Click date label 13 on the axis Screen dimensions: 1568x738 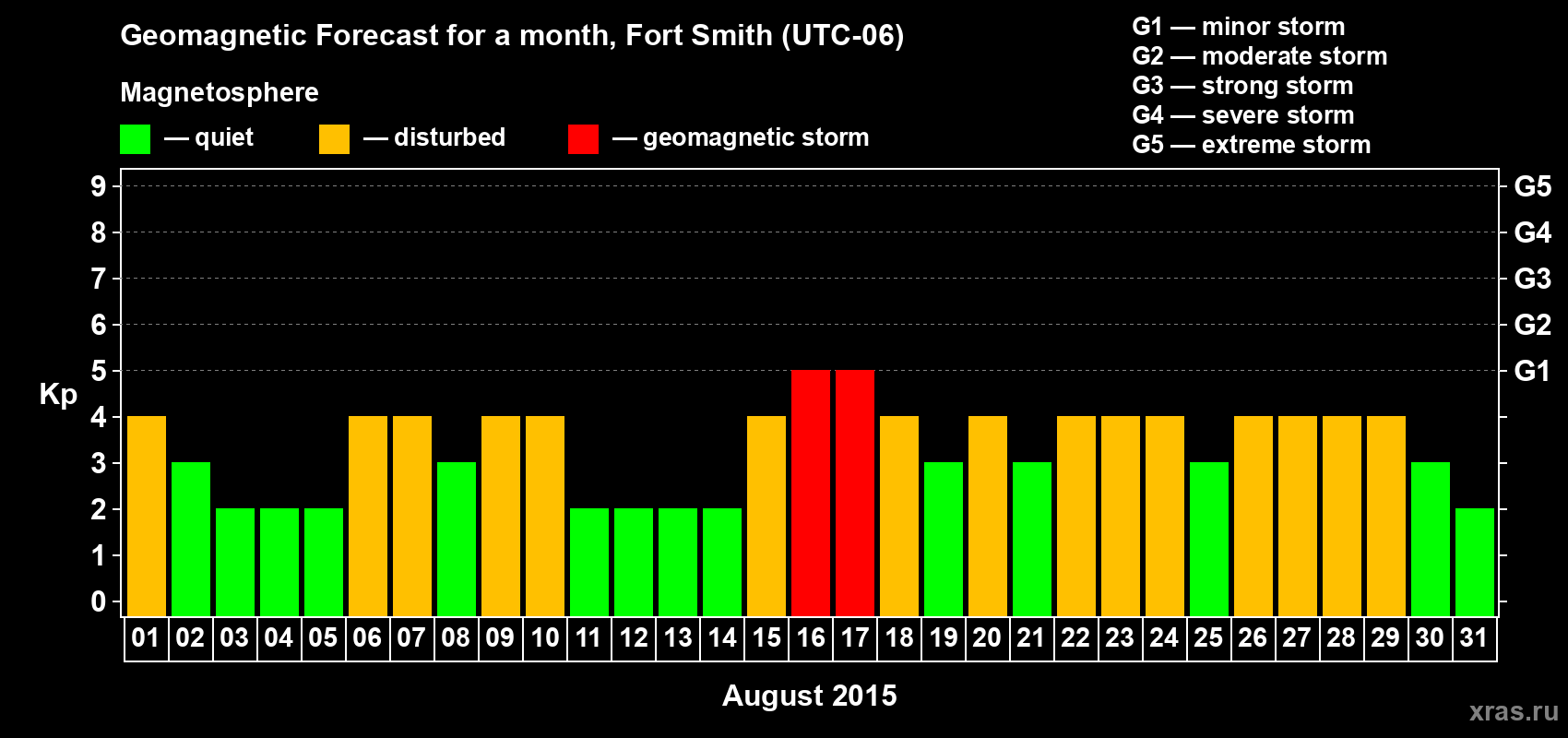pos(678,637)
